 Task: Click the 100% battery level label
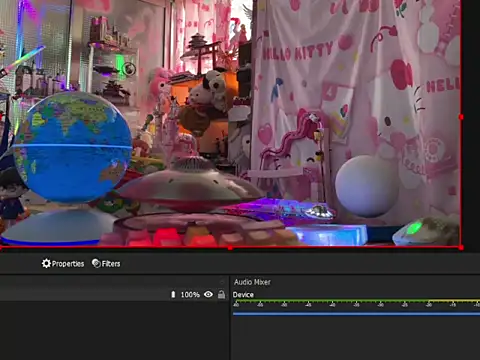tap(190, 295)
